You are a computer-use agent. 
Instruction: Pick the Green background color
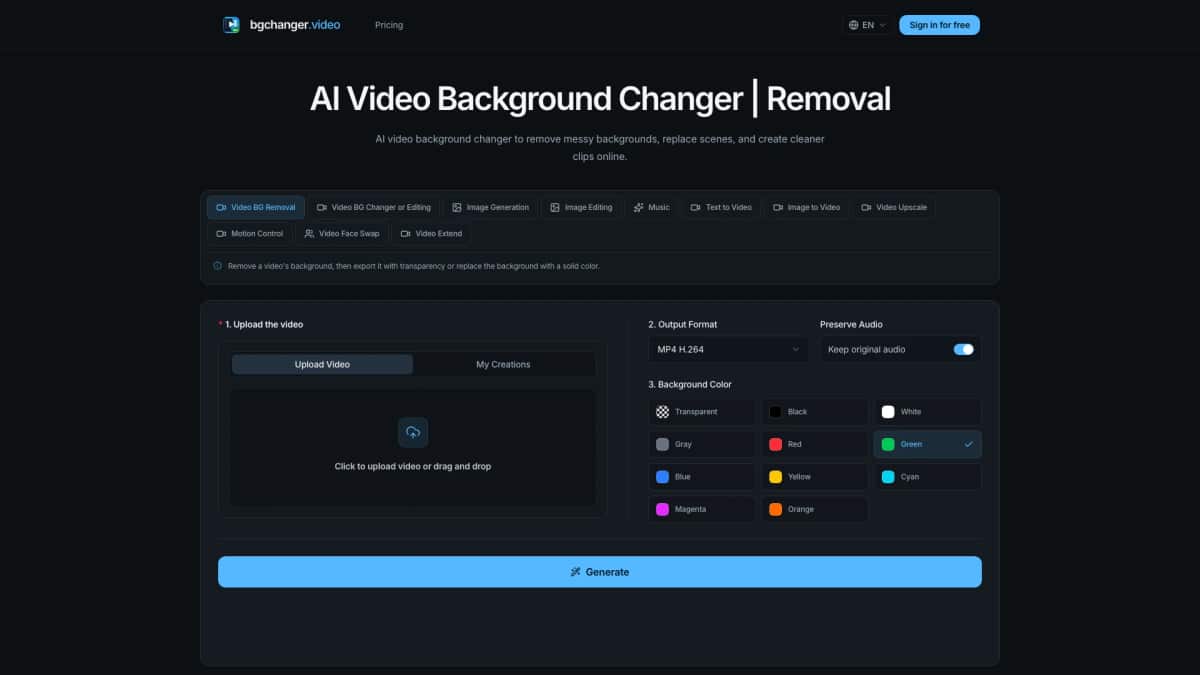928,444
